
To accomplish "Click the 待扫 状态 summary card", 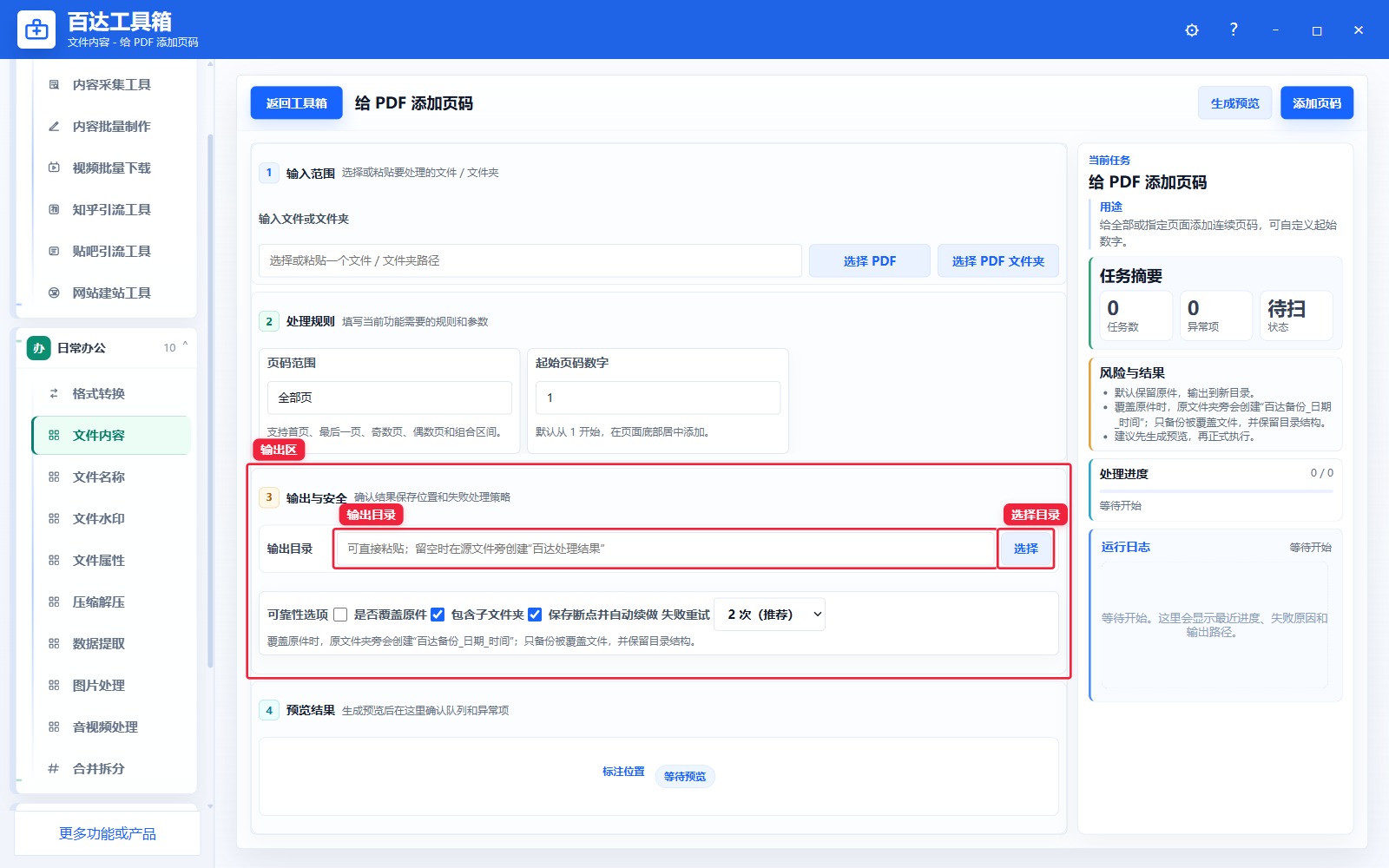I will click(1296, 315).
